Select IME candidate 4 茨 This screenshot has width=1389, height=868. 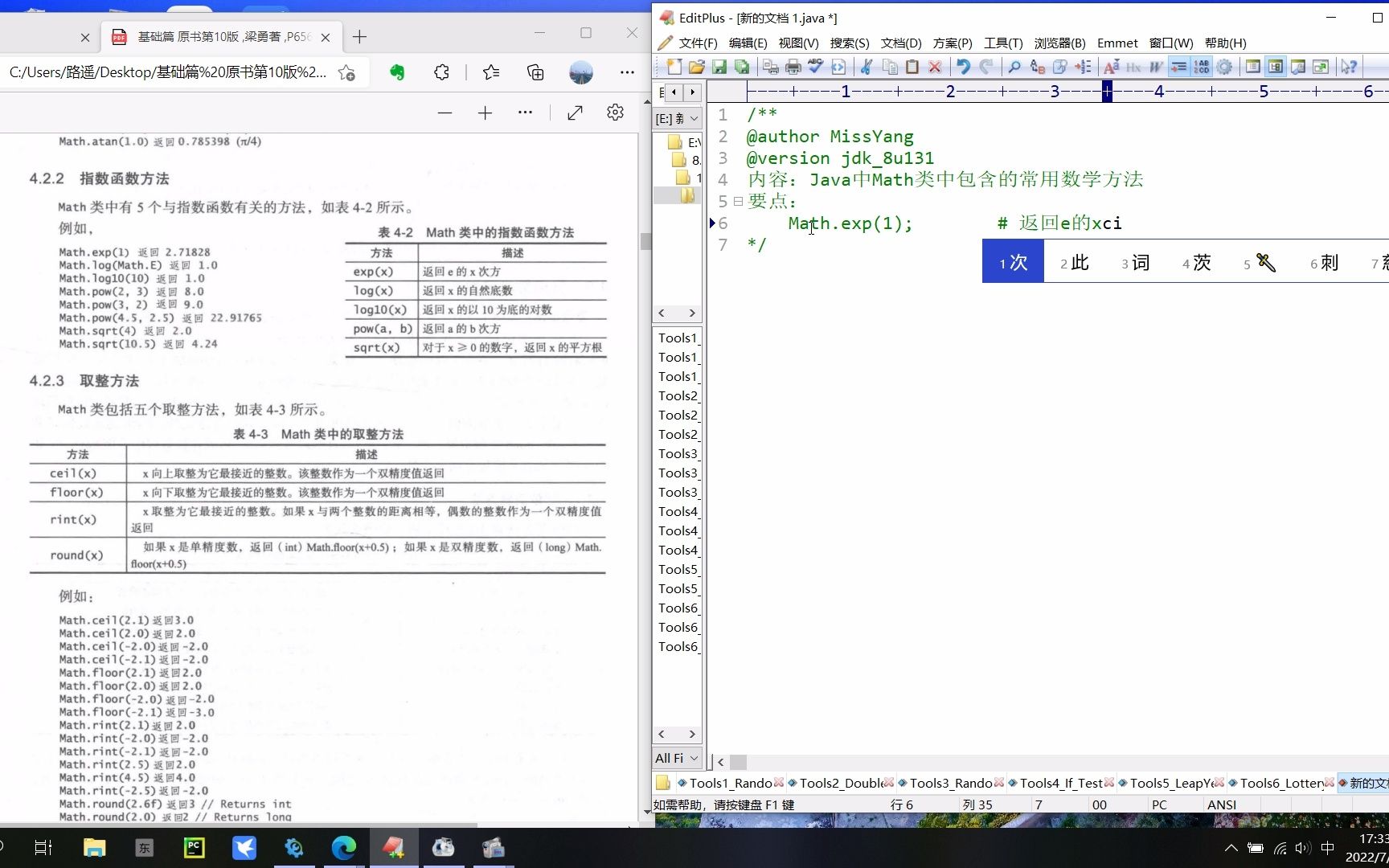pyautogui.click(x=1197, y=262)
